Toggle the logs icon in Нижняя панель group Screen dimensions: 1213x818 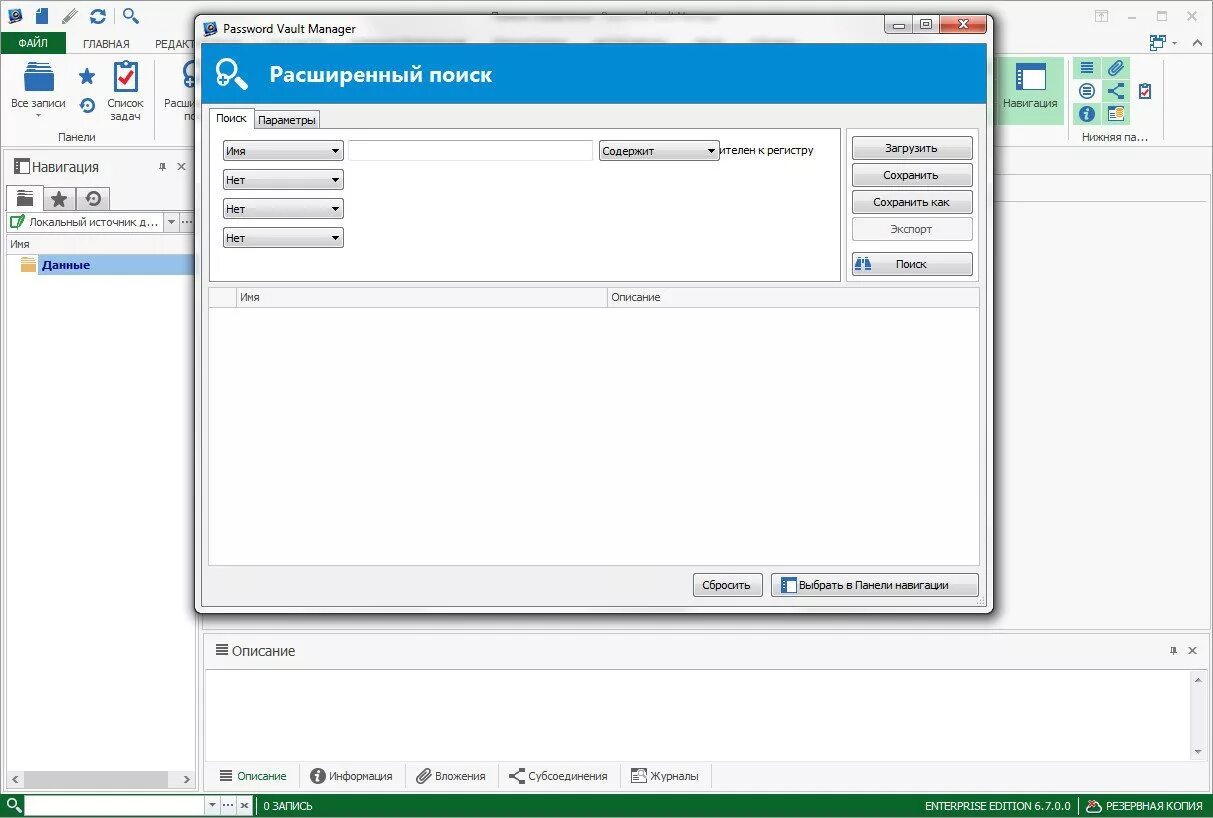[1116, 114]
